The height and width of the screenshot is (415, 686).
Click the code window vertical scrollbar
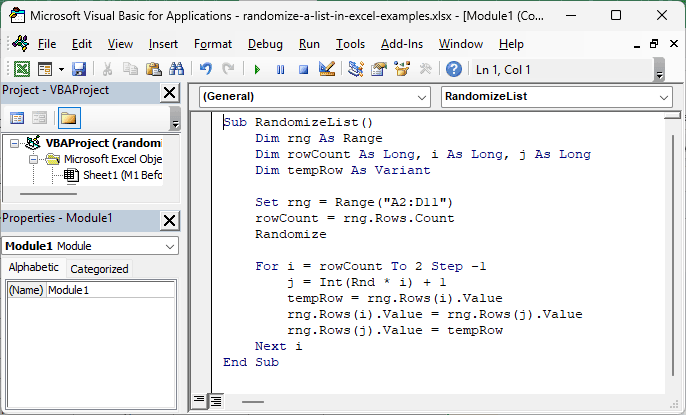click(x=673, y=255)
